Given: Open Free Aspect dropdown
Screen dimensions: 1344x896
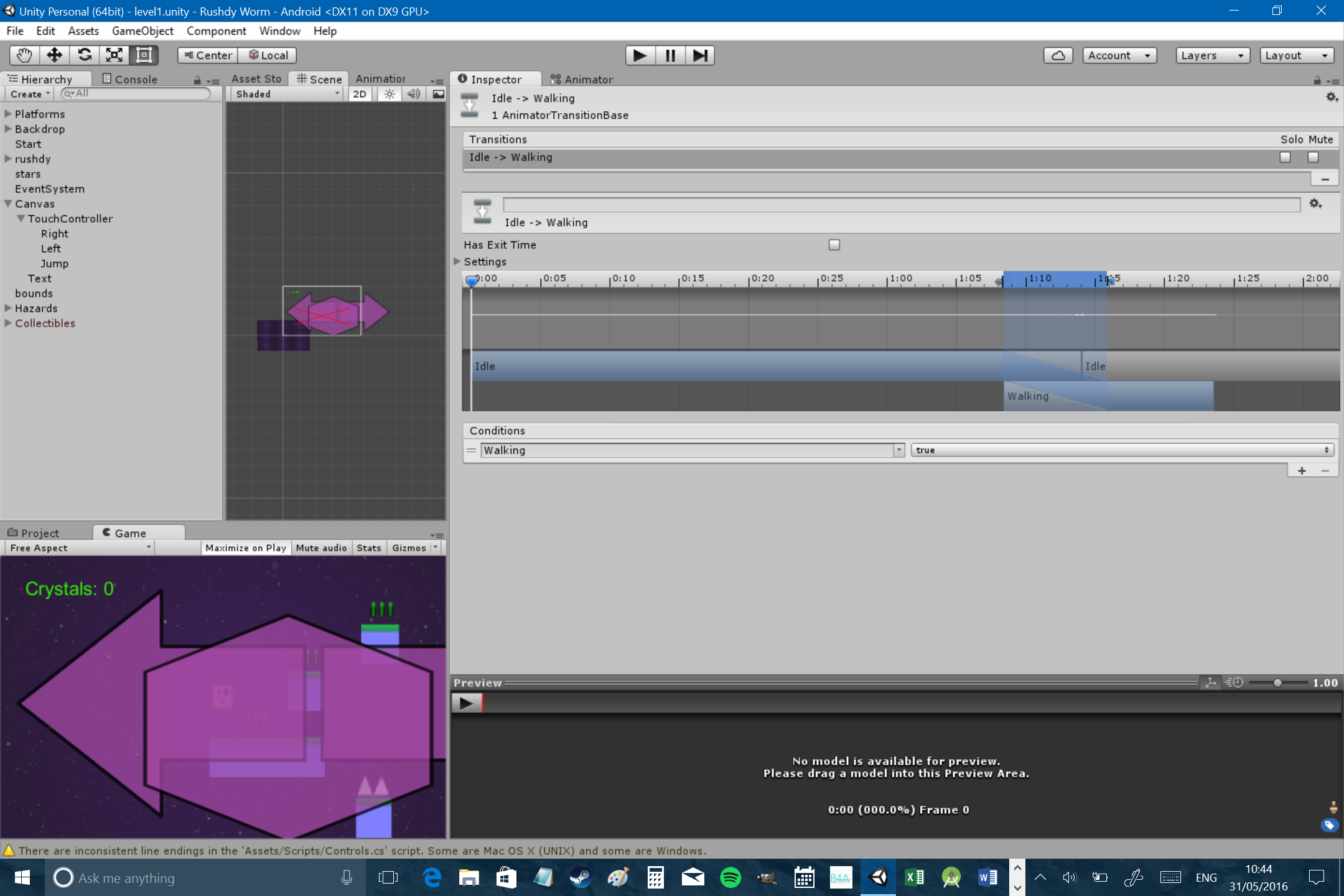Looking at the screenshot, I should pyautogui.click(x=80, y=548).
